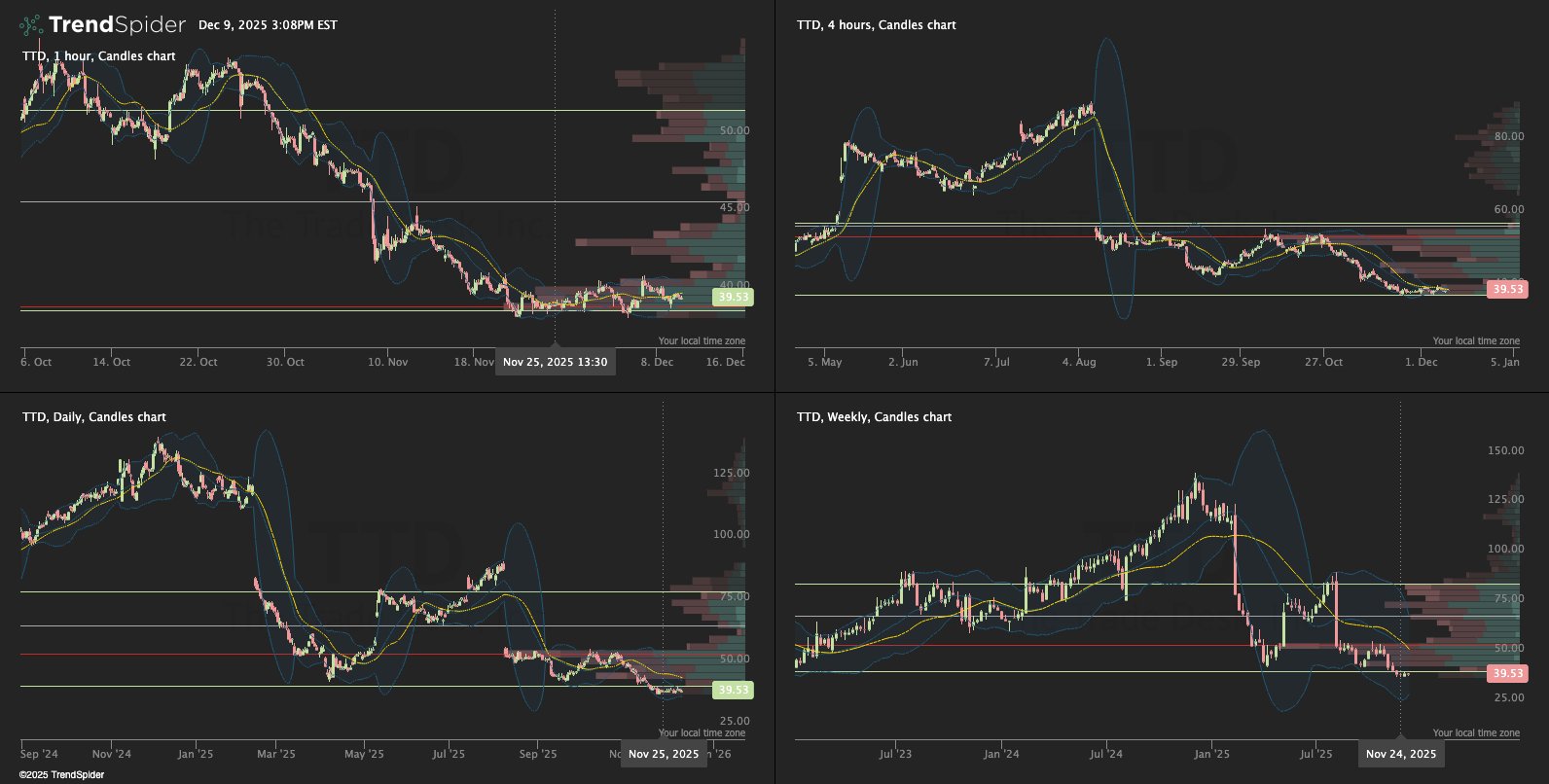Click the Dec 9, 2025 3:08PM EST timestamp

coord(268,25)
